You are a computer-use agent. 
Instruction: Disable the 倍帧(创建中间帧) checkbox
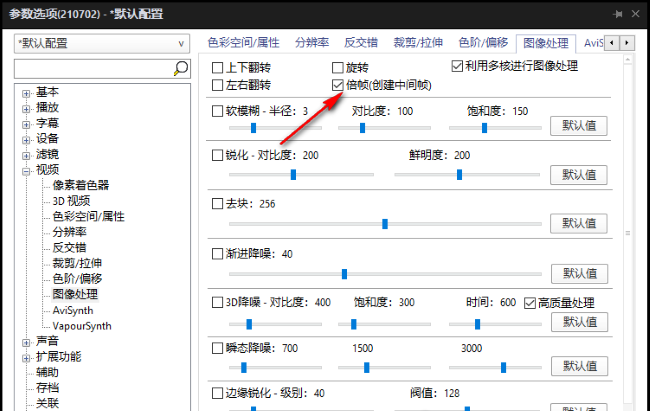tap(338, 86)
